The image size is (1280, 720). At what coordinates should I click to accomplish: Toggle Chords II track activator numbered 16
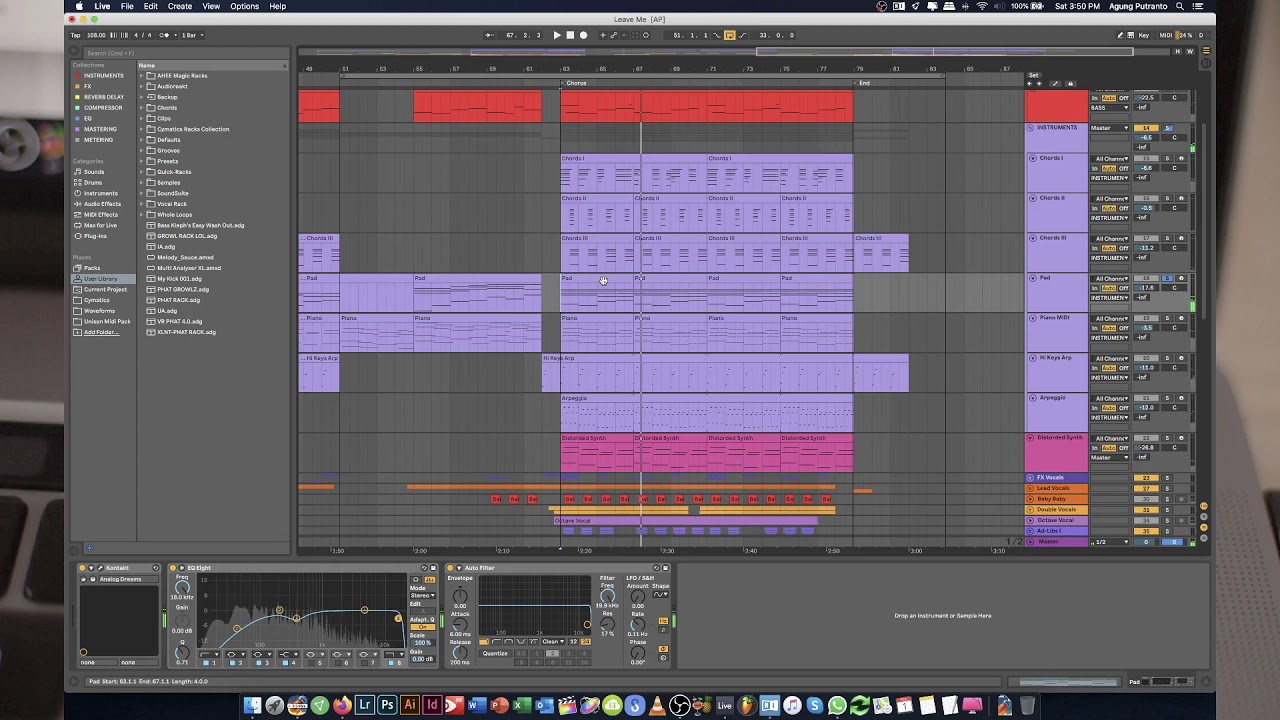(1146, 198)
